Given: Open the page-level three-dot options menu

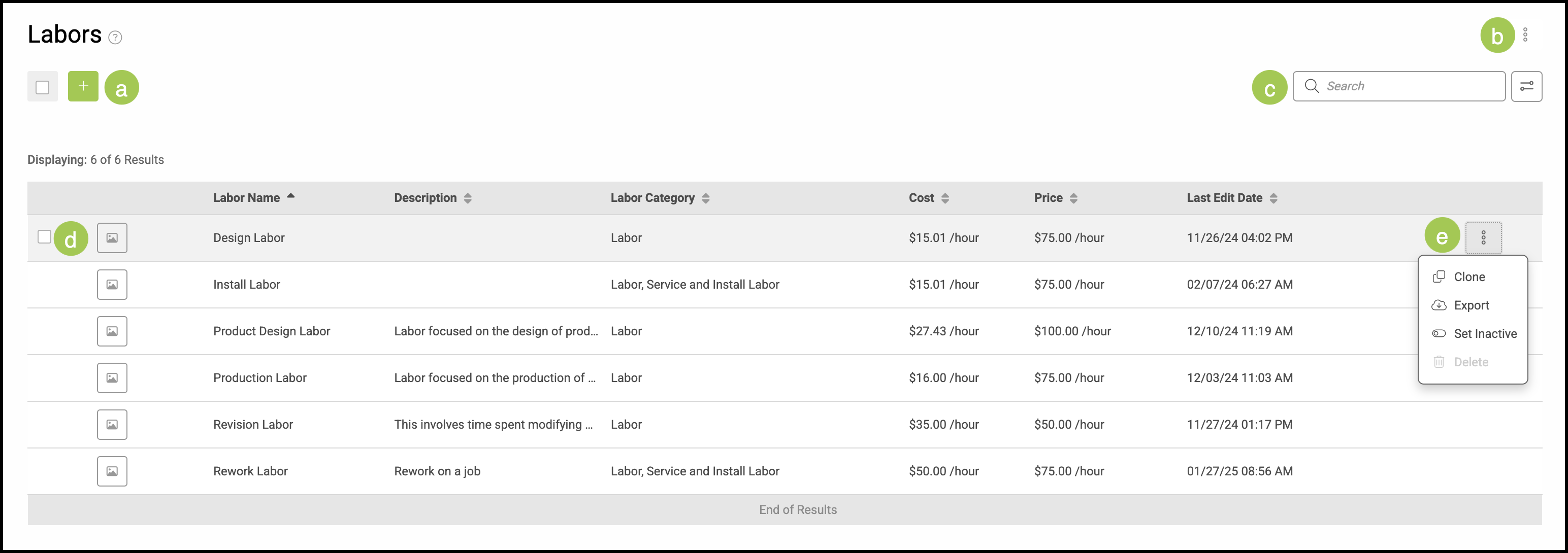Looking at the screenshot, I should coord(1525,34).
